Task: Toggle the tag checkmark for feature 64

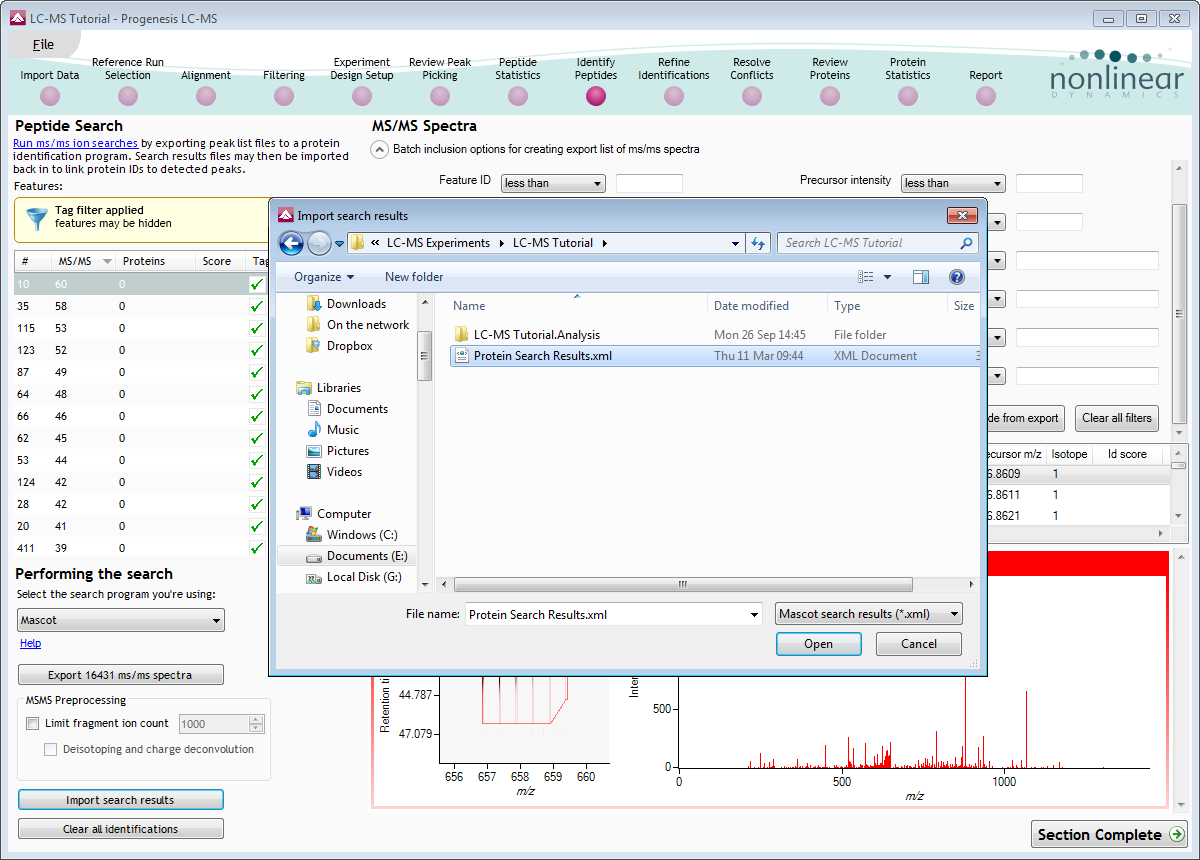Action: 257,394
